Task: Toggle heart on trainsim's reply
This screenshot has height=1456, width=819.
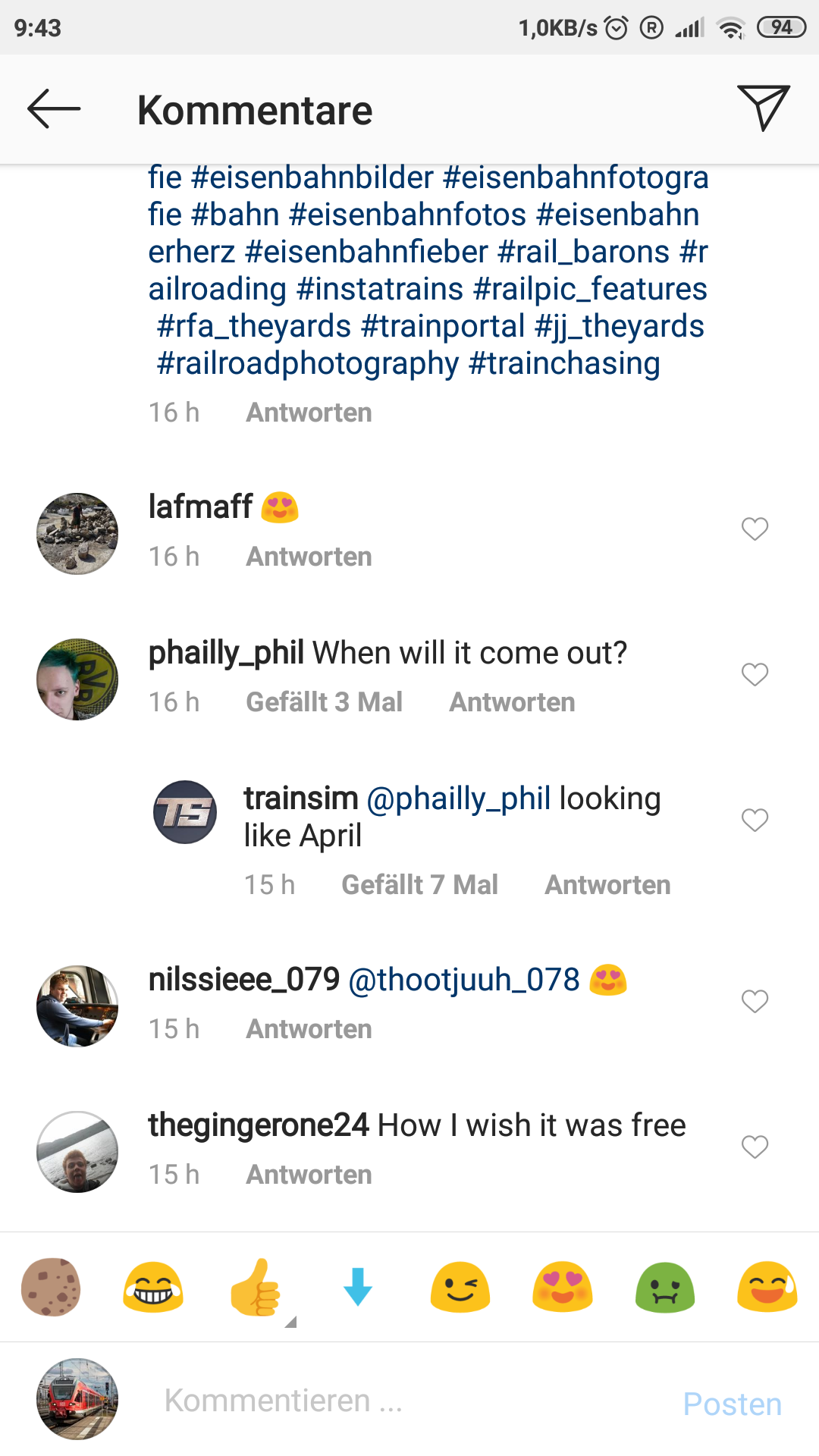Action: 755,820
